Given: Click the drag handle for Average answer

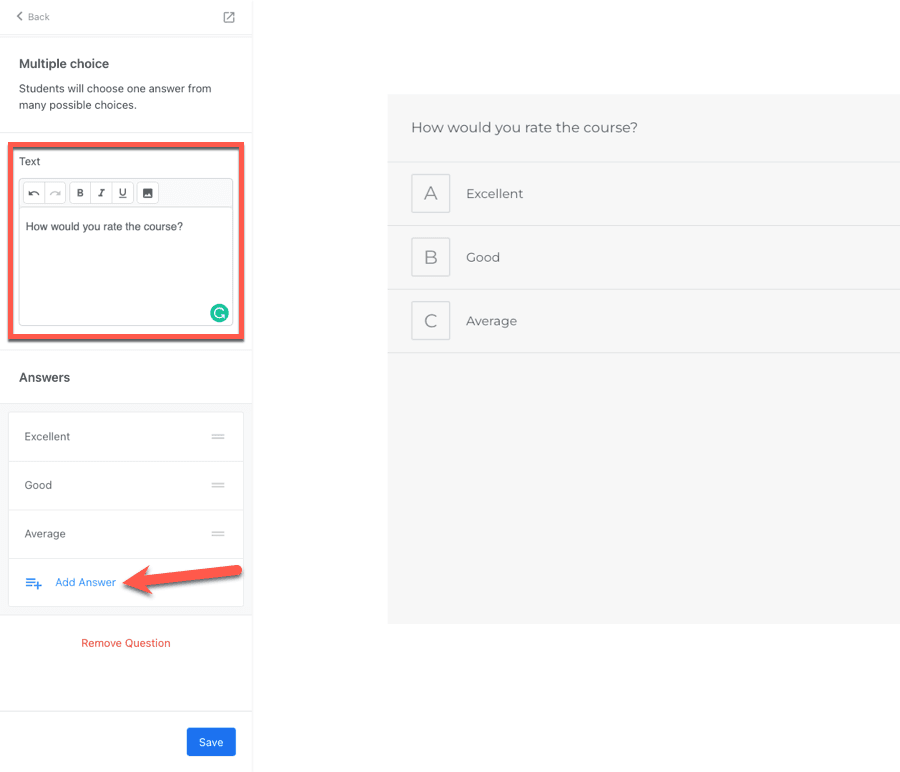Looking at the screenshot, I should click(218, 534).
